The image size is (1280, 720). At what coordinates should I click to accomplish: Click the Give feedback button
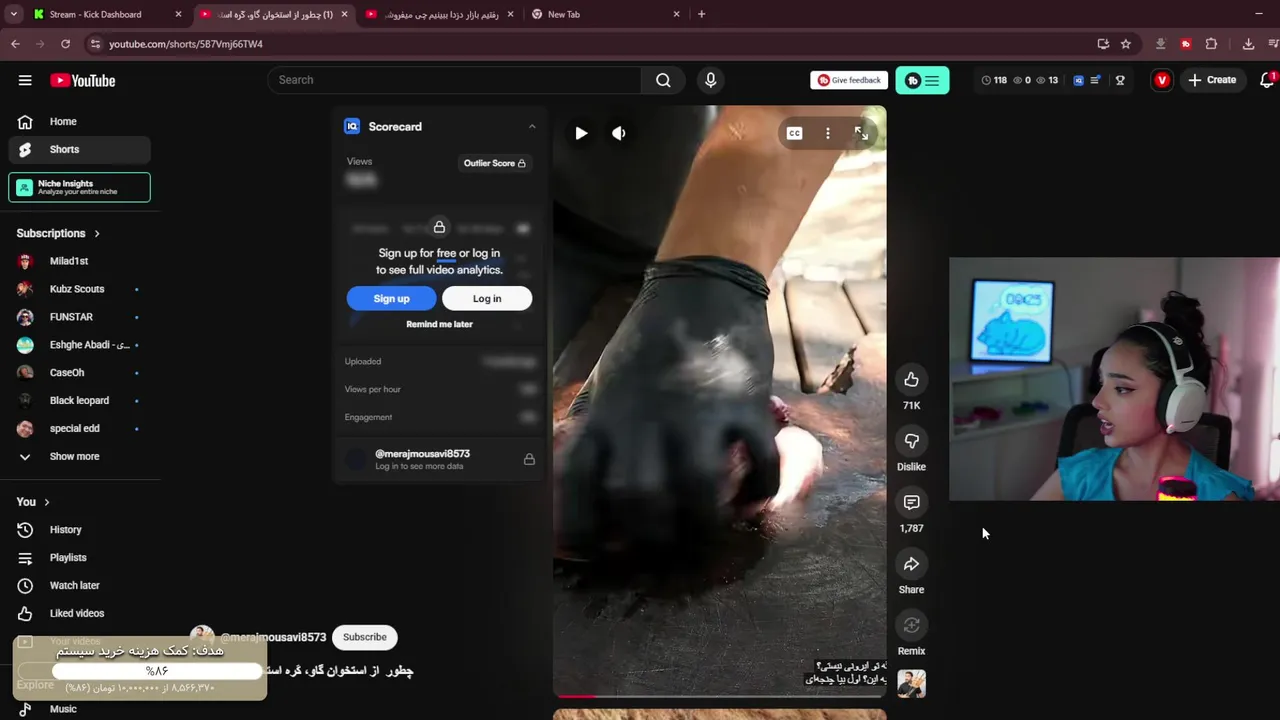pyautogui.click(x=849, y=80)
